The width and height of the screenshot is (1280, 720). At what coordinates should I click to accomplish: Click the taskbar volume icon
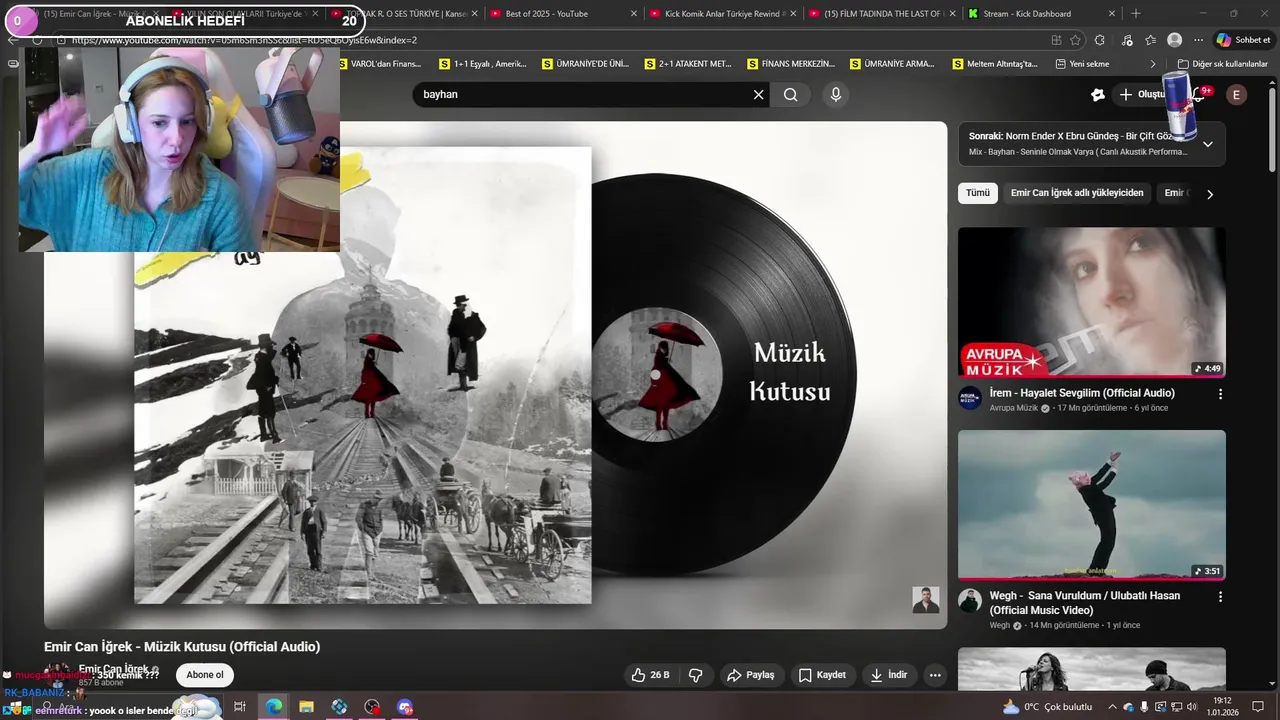[1191, 707]
